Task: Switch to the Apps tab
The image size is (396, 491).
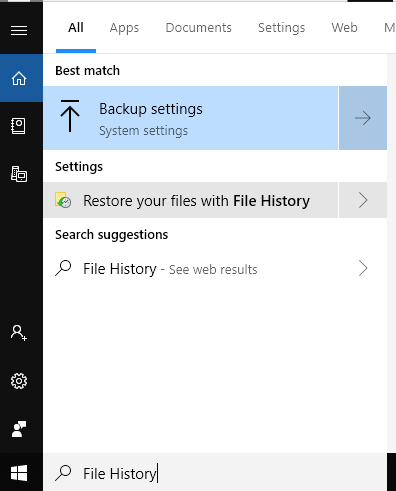Action: click(x=124, y=28)
